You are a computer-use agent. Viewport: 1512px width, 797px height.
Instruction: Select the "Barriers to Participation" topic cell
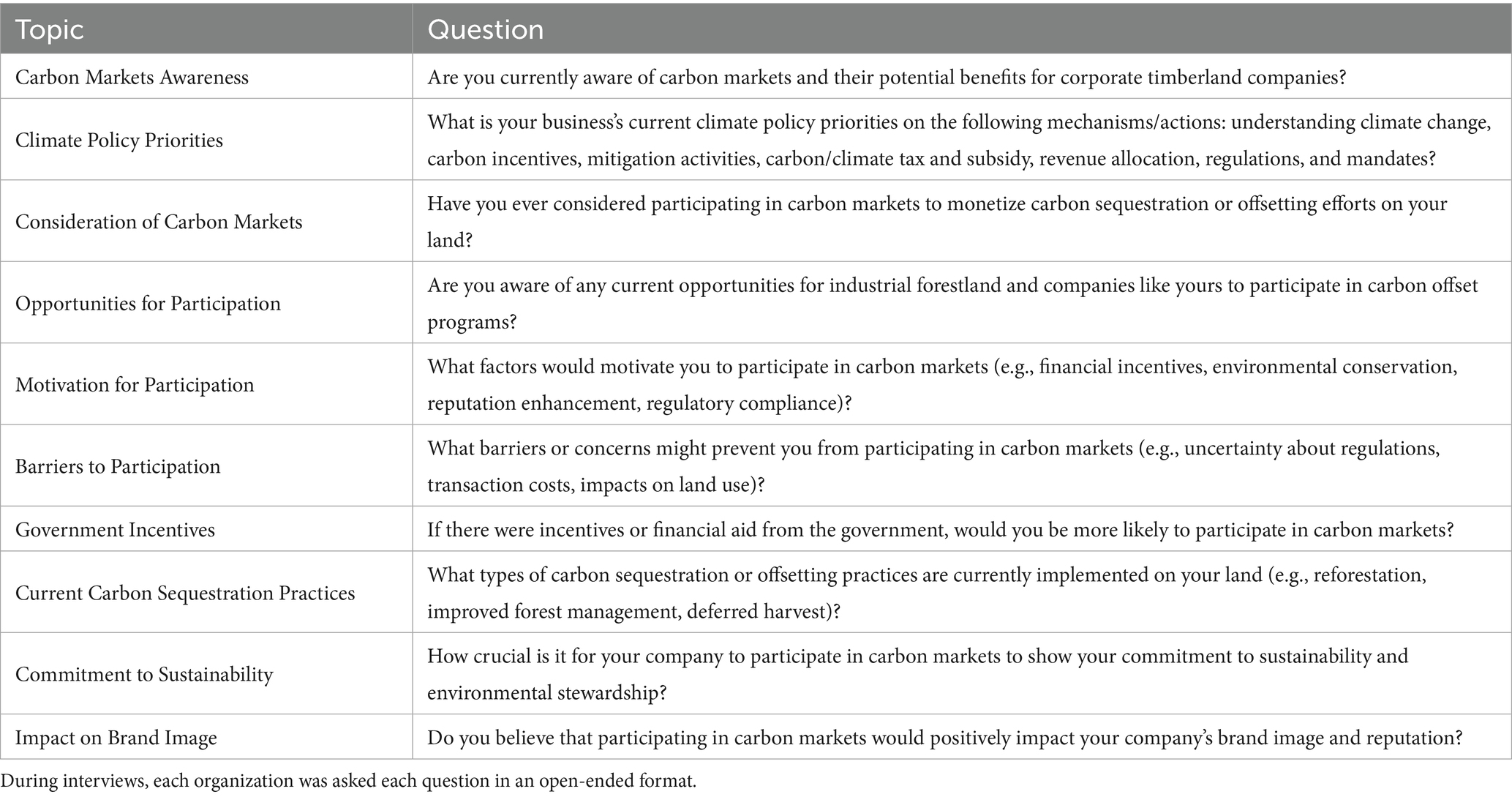[x=118, y=466]
